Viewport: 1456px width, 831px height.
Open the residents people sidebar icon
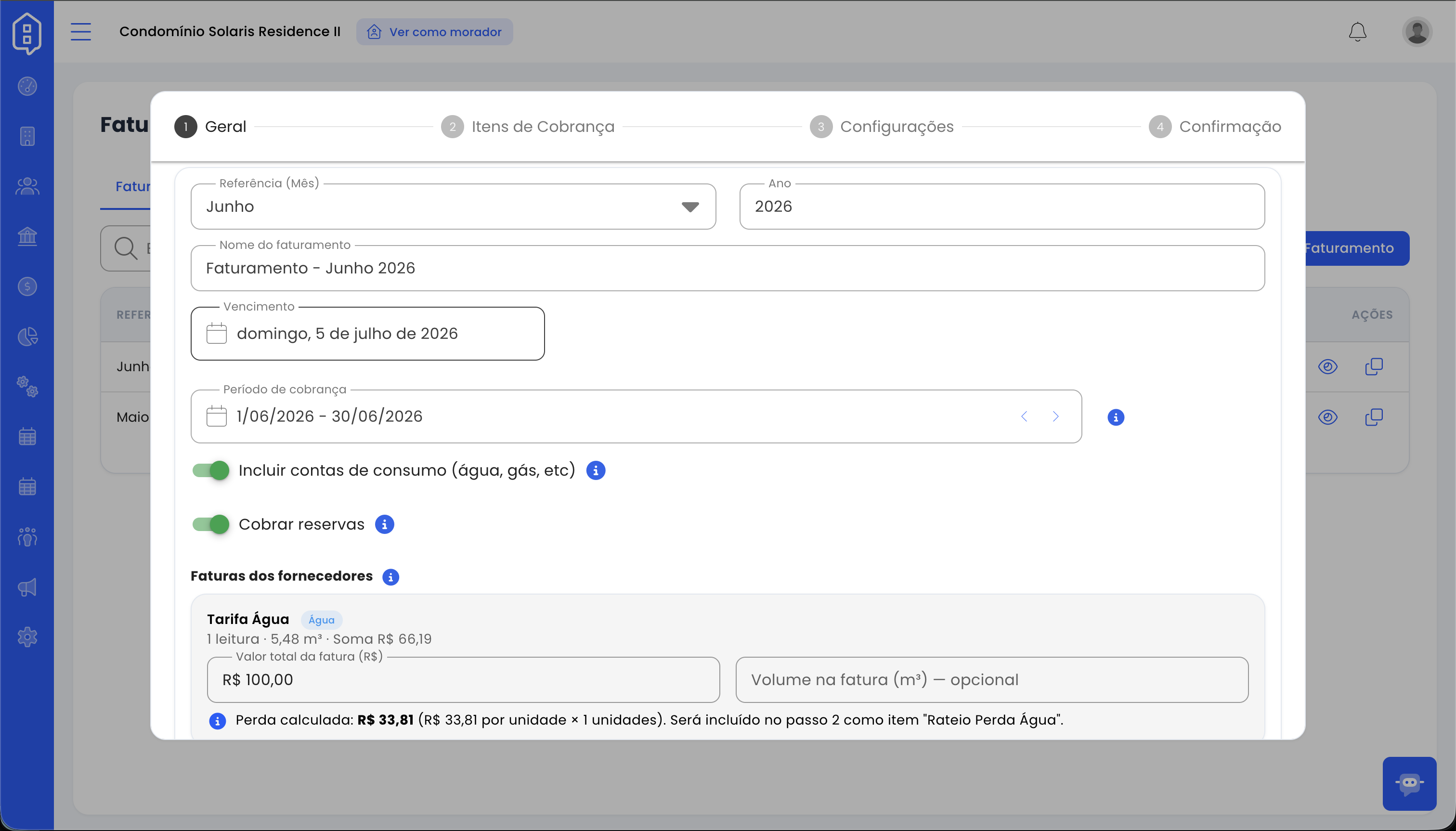[x=27, y=186]
